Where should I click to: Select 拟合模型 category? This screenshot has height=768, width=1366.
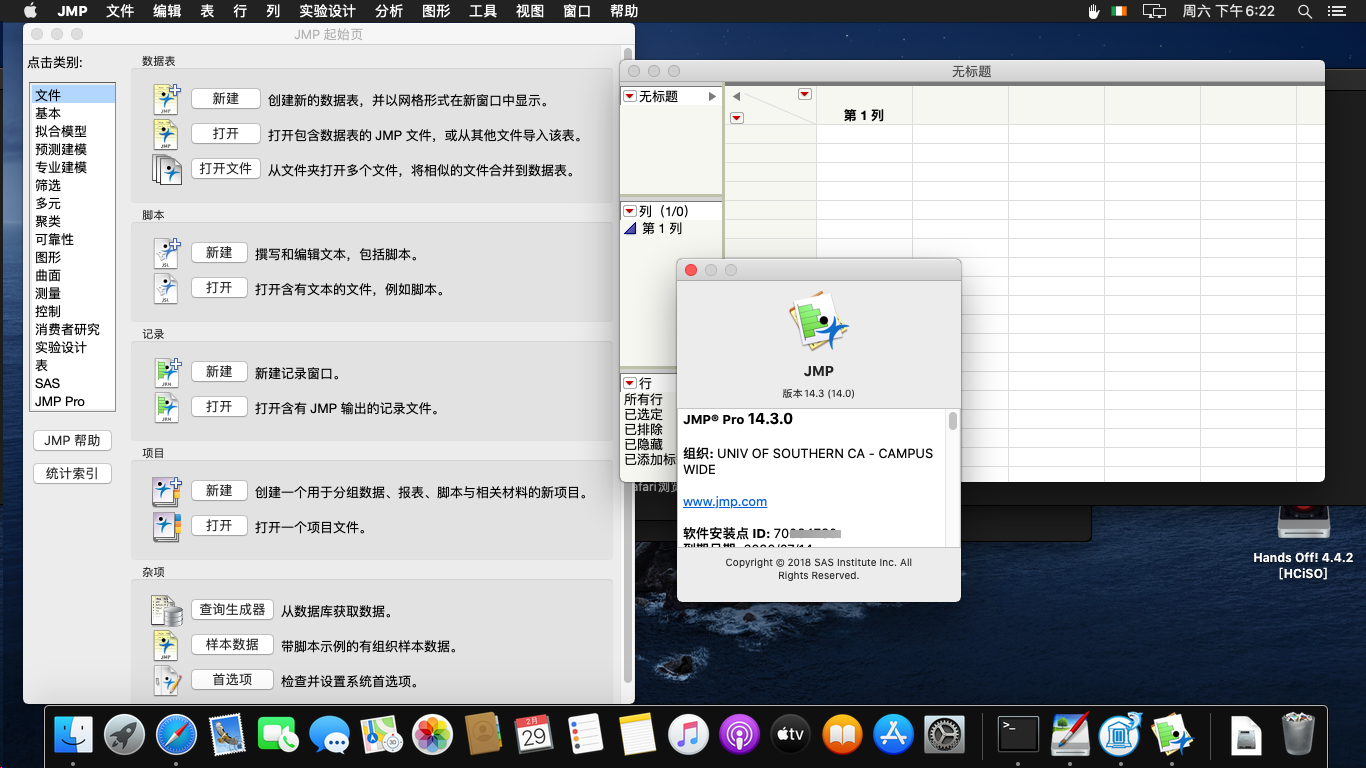[73, 131]
